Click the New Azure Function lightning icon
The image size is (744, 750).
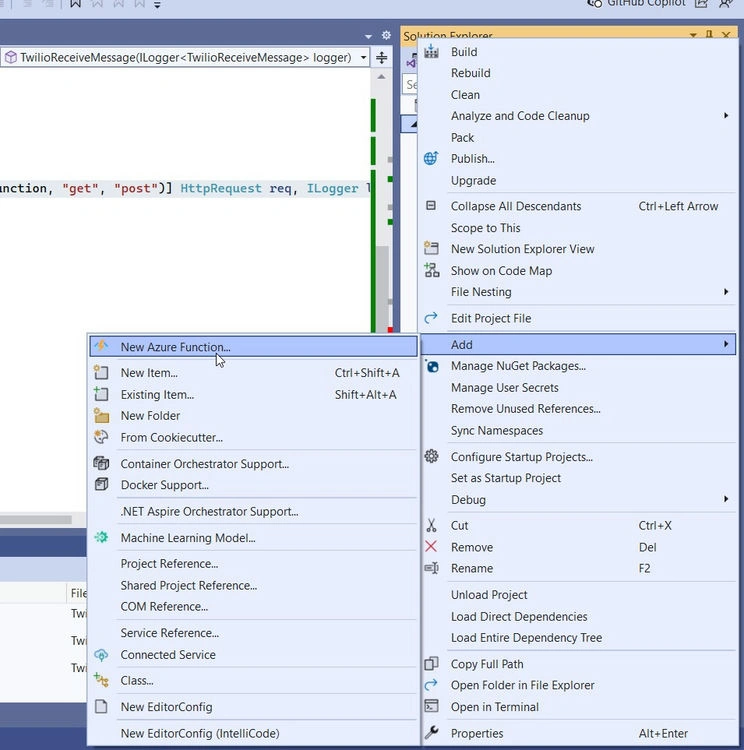point(101,346)
